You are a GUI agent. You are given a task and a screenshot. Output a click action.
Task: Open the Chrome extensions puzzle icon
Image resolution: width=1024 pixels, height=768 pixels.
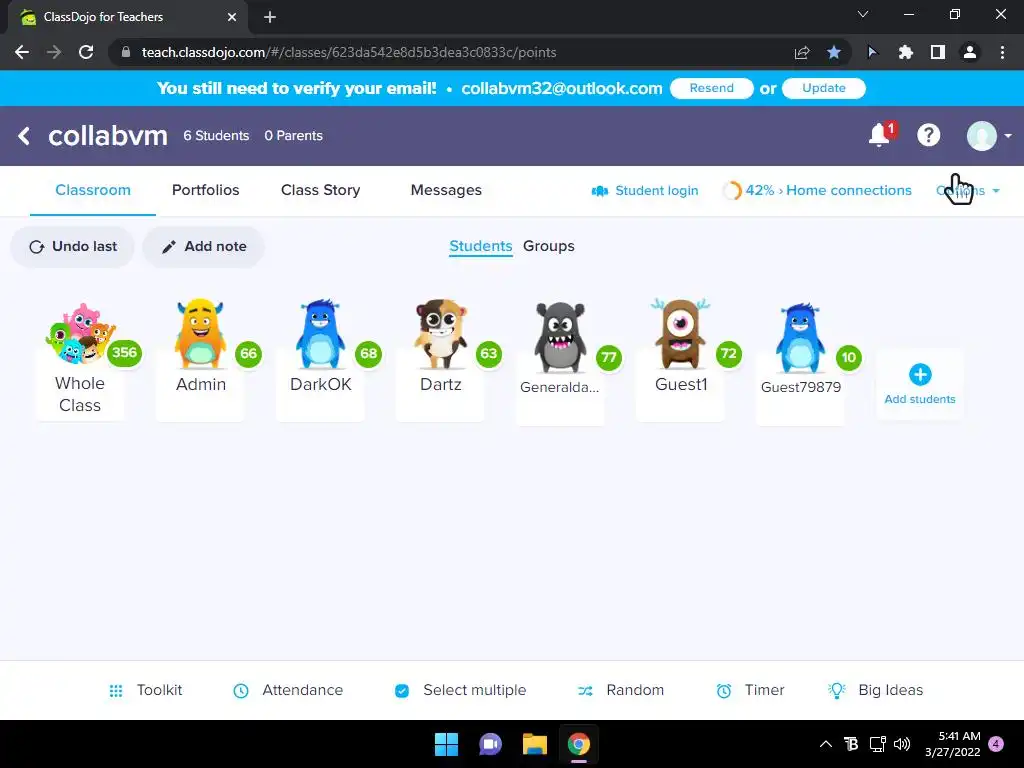click(905, 52)
